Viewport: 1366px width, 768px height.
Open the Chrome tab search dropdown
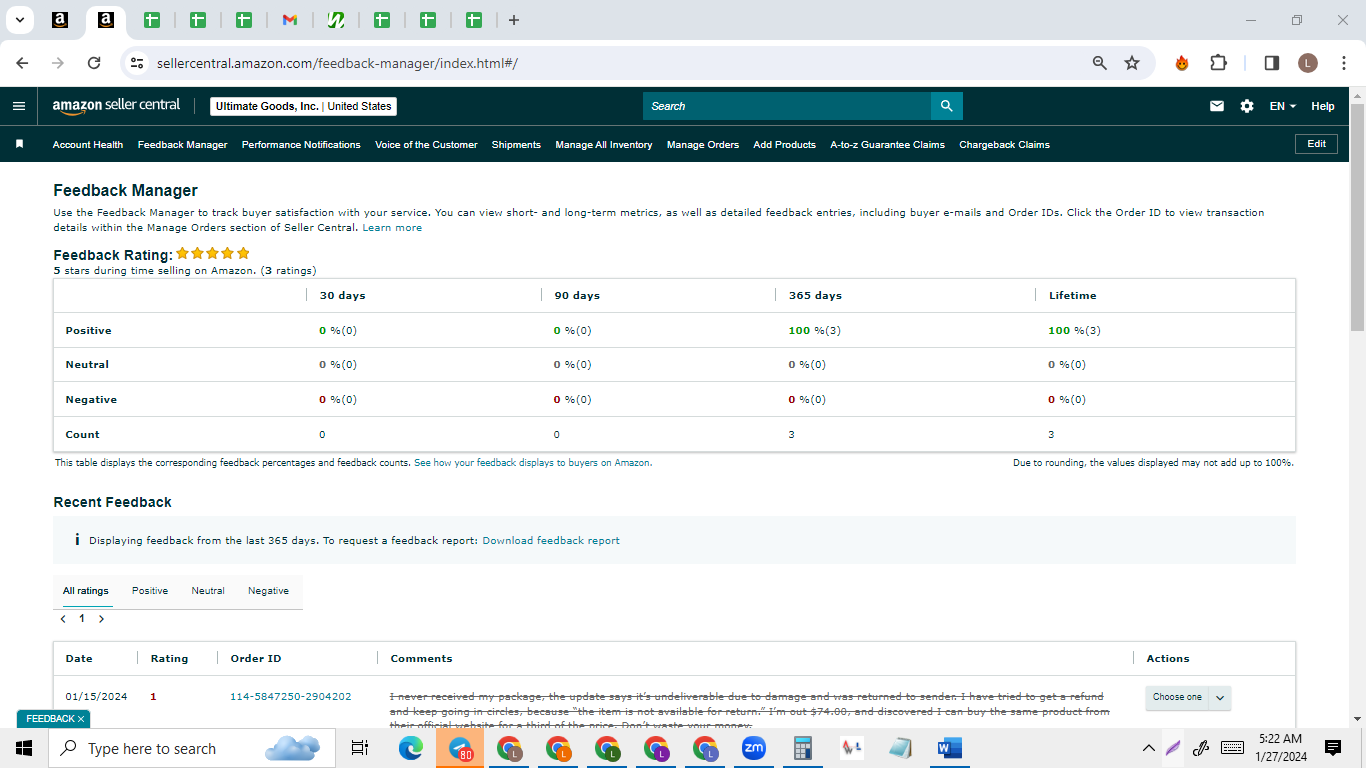click(19, 20)
